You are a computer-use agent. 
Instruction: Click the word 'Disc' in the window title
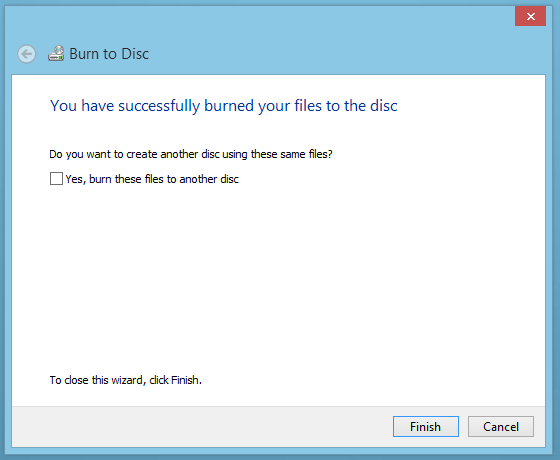coord(135,54)
